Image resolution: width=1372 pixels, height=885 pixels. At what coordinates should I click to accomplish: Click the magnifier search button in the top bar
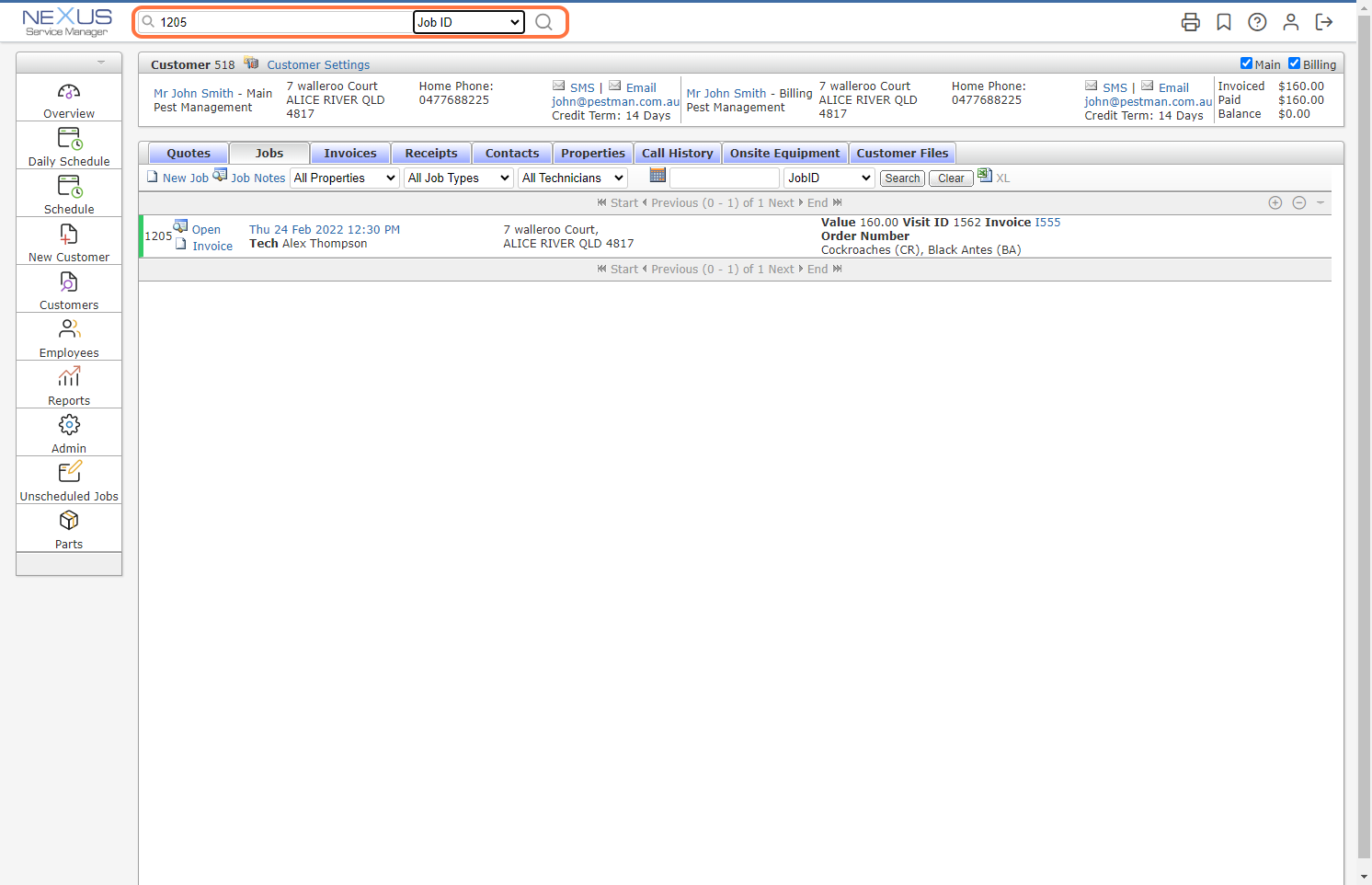tap(544, 22)
